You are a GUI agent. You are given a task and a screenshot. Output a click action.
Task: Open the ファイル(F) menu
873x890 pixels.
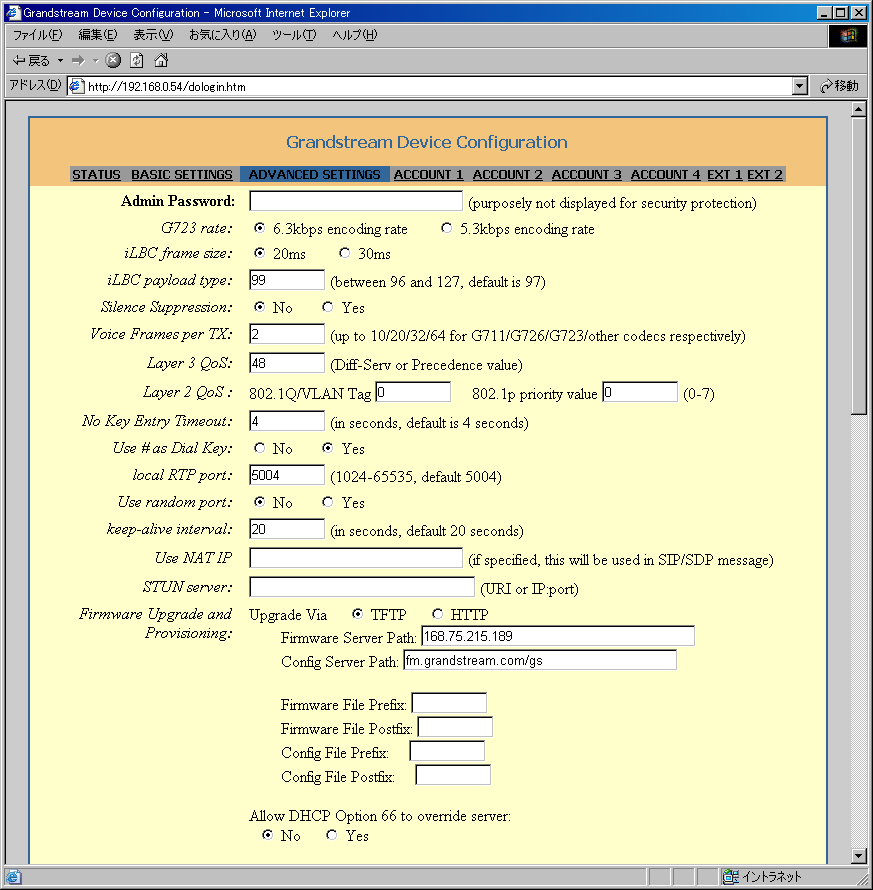click(x=37, y=35)
